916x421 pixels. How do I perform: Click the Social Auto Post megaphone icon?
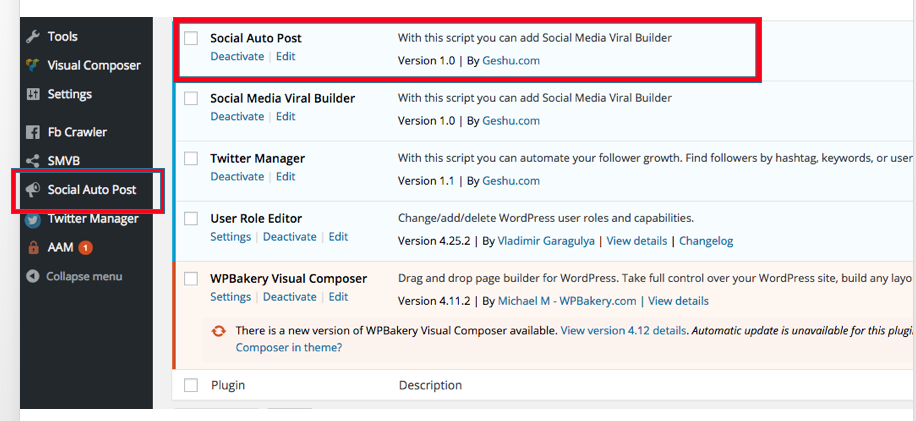[x=33, y=190]
